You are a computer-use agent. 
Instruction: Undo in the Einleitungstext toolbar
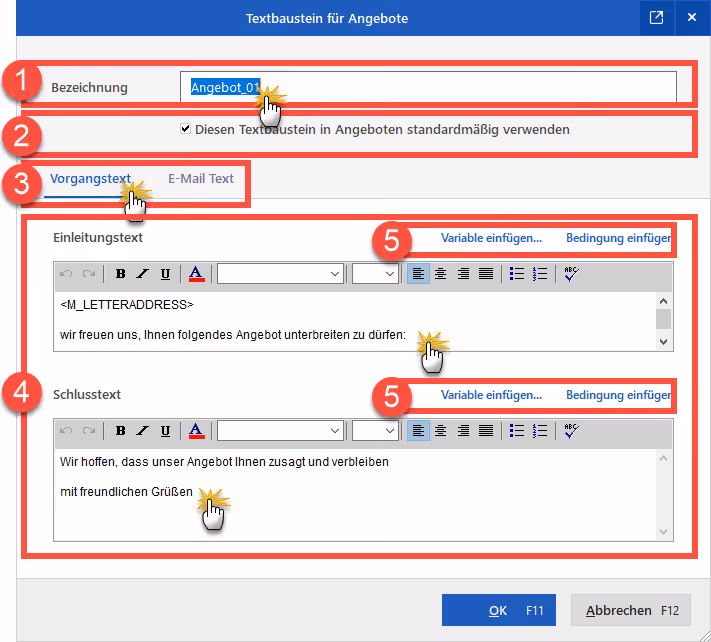(66, 274)
